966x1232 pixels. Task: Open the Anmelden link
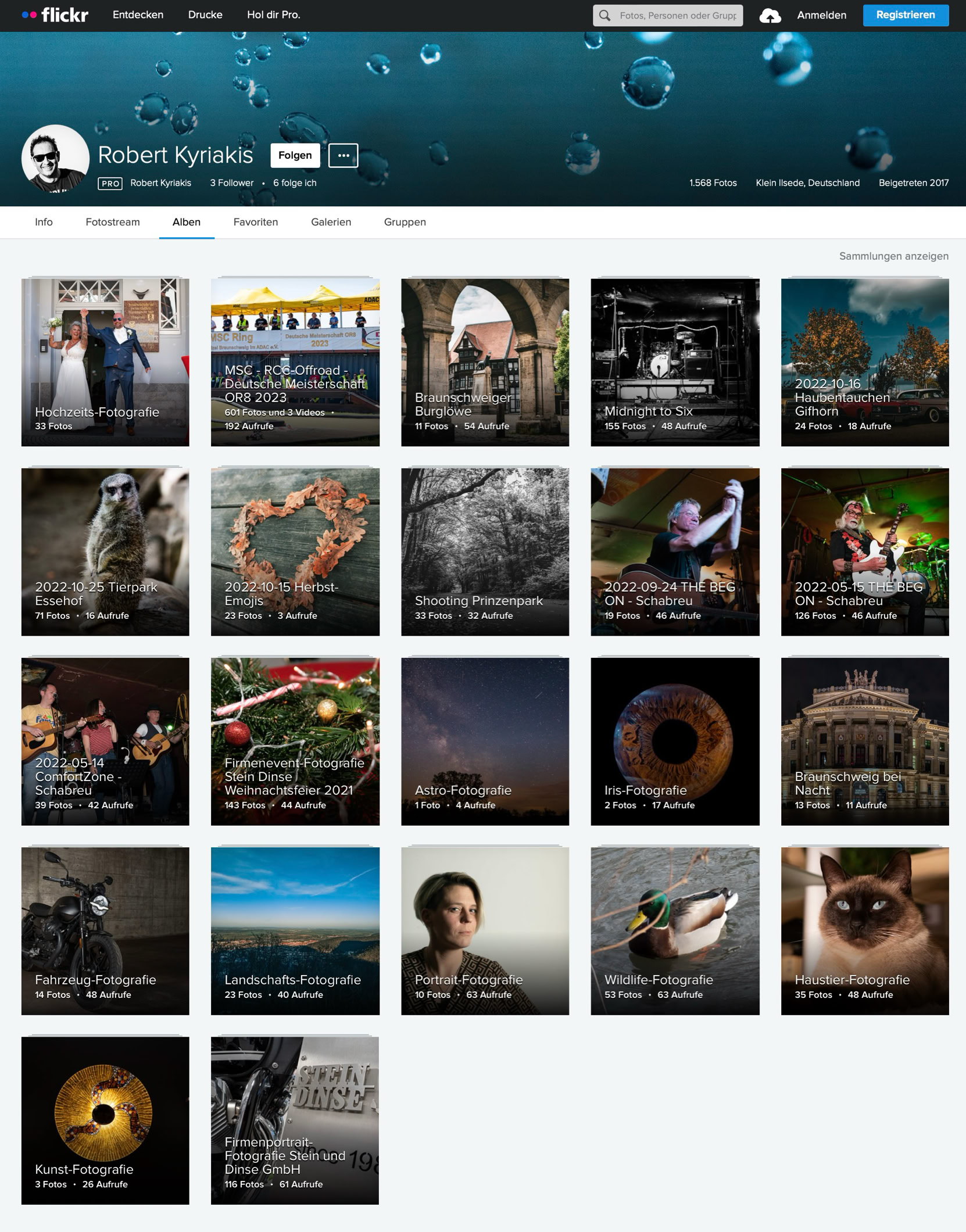821,15
